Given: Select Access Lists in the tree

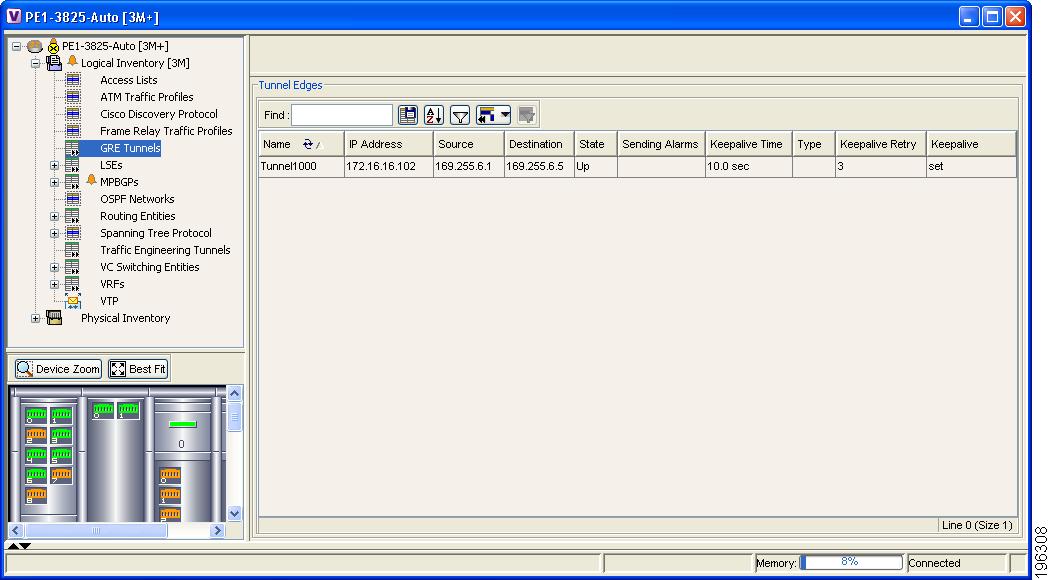Looking at the screenshot, I should pyautogui.click(x=129, y=80).
